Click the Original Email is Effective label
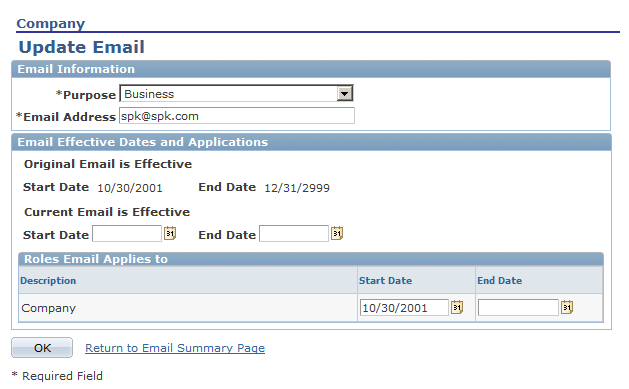The height and width of the screenshot is (389, 629). pos(108,164)
